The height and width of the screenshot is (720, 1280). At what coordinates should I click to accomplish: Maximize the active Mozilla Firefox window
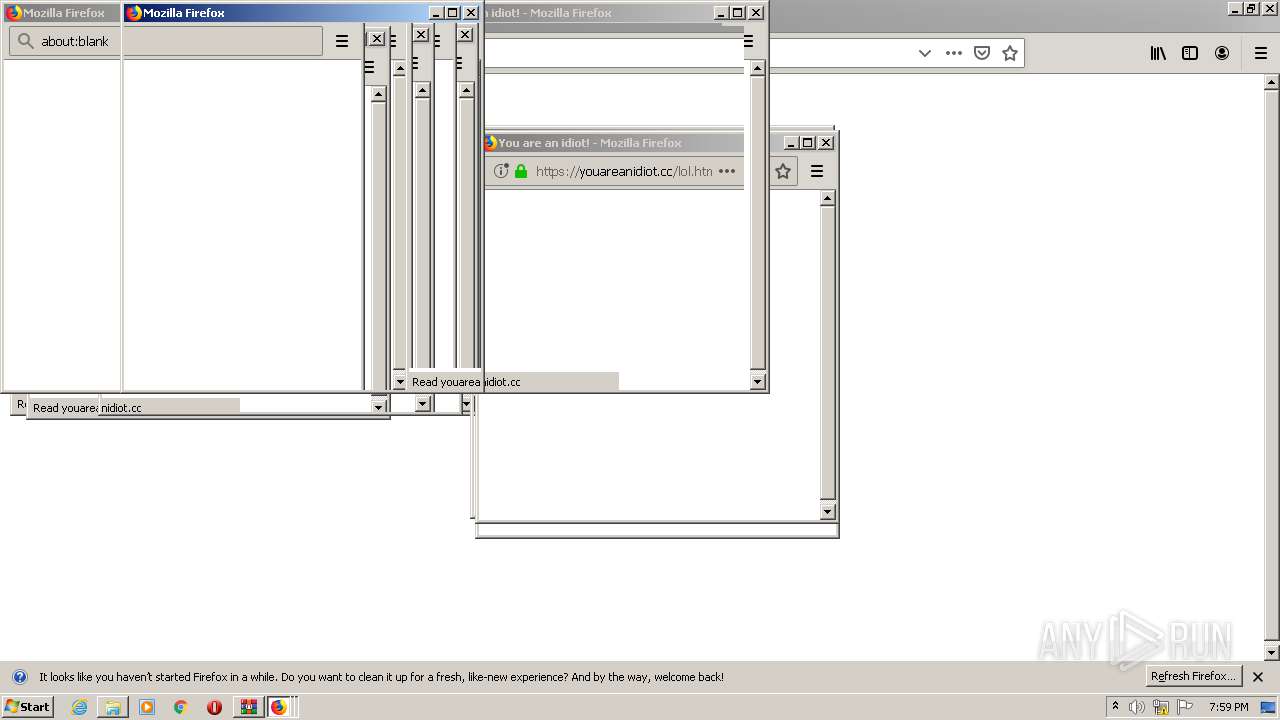[x=453, y=13]
